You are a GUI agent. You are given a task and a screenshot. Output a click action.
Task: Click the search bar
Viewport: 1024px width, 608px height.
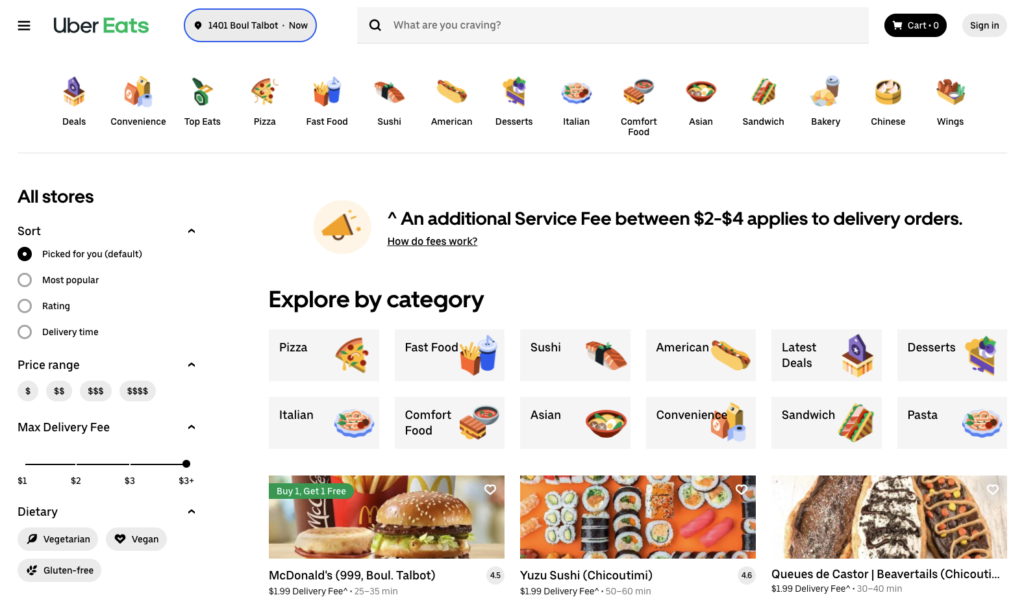point(613,25)
